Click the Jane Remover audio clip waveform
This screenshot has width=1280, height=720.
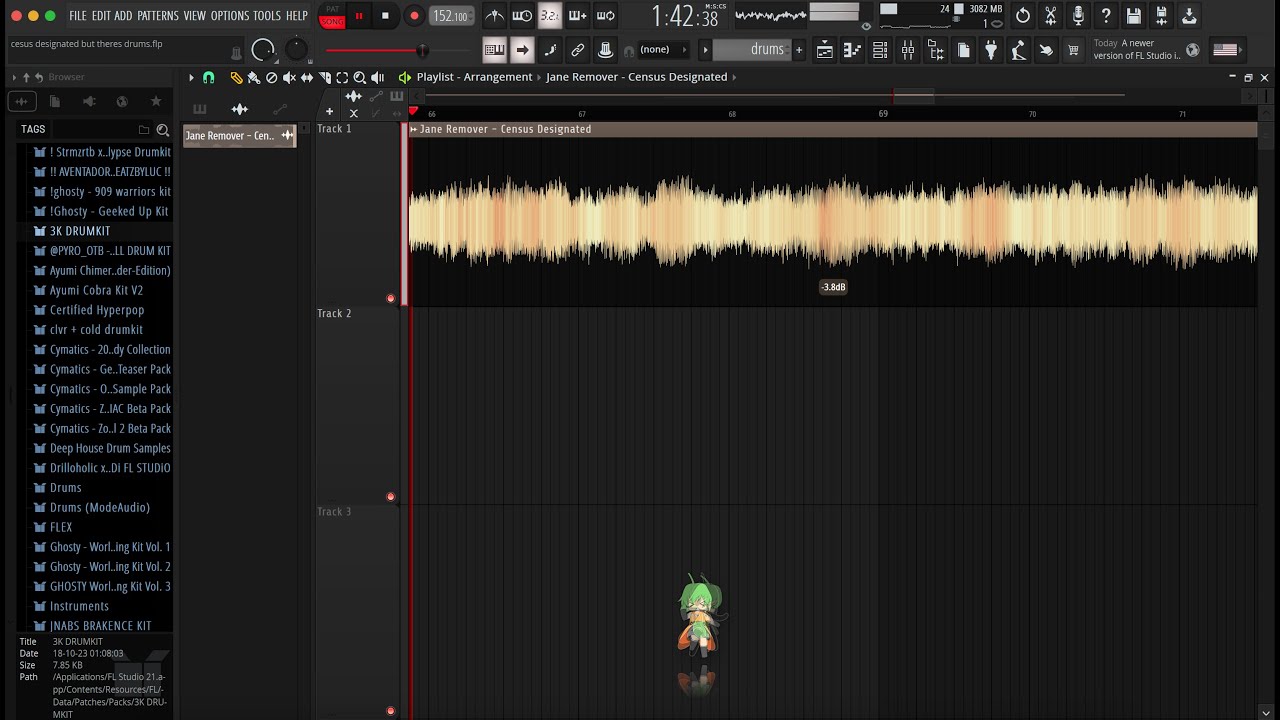click(x=833, y=221)
